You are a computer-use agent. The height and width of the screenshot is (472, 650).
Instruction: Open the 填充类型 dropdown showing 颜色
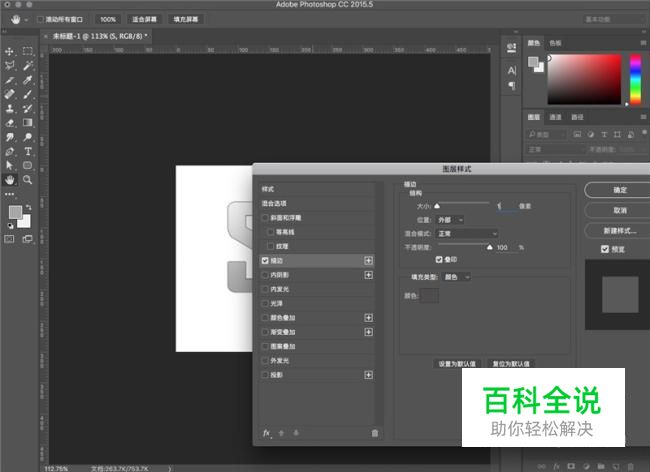[x=456, y=277]
